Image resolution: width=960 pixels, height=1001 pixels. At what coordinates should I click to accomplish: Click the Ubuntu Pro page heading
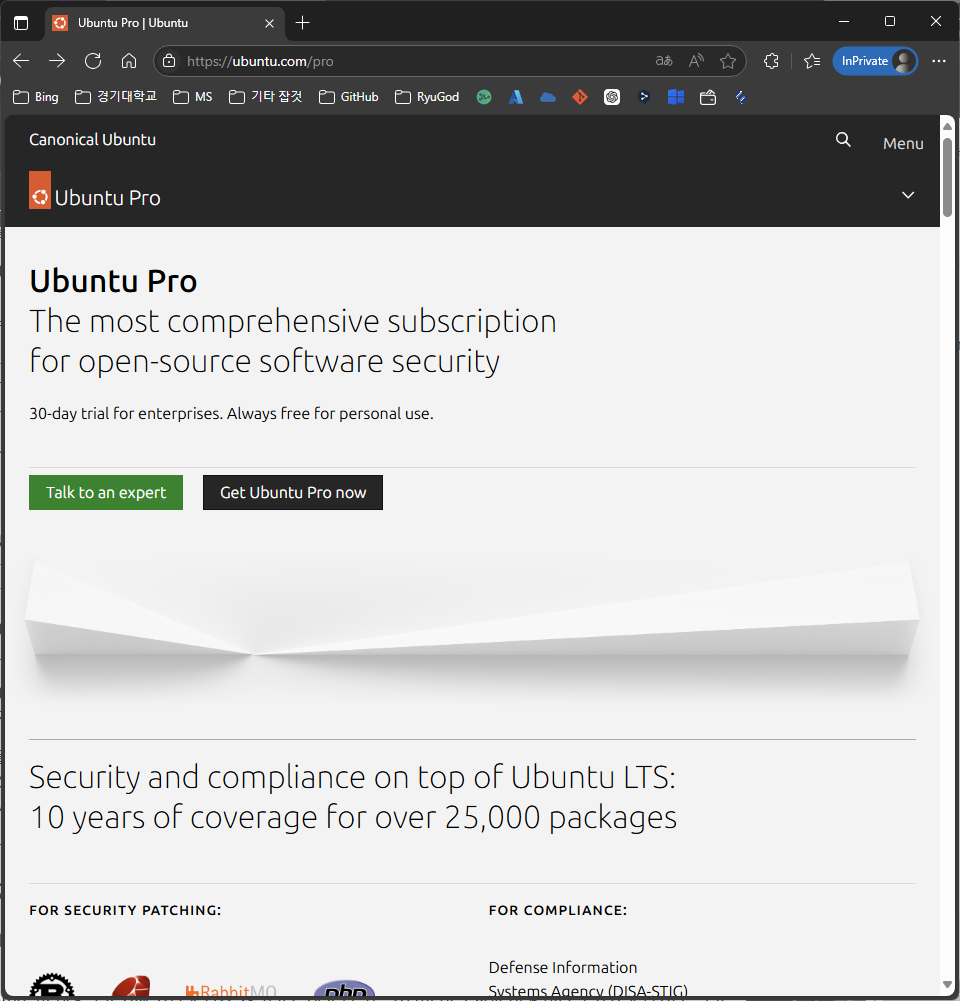coord(114,282)
